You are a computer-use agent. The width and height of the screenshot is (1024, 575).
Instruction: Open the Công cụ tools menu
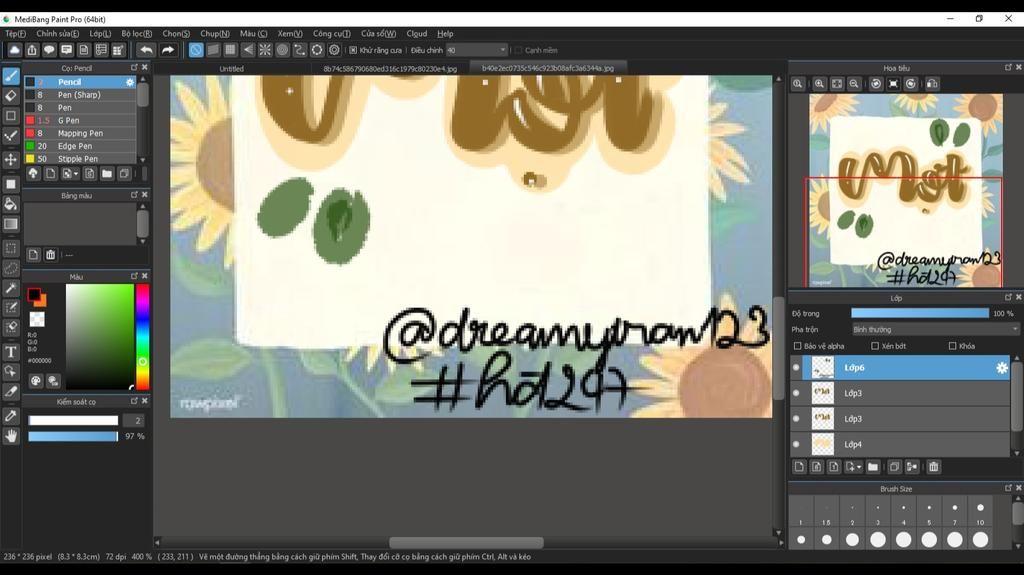[331, 34]
